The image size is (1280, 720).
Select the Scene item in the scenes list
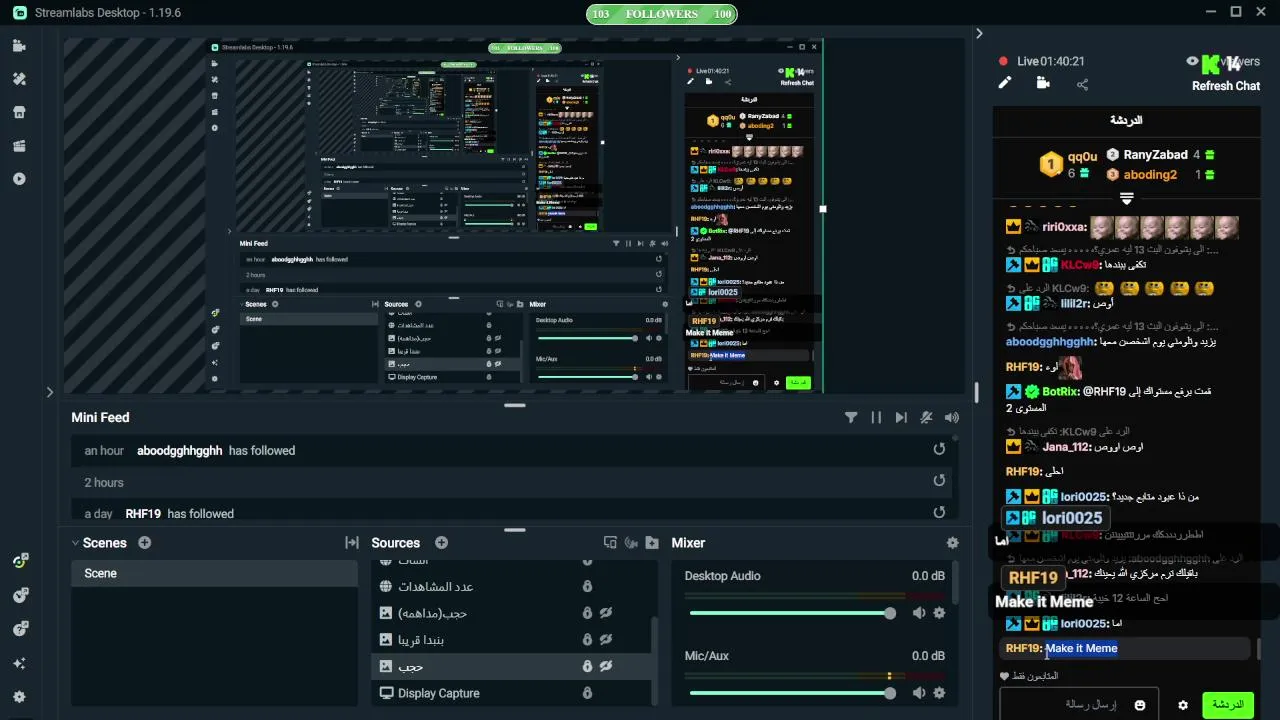(214, 573)
